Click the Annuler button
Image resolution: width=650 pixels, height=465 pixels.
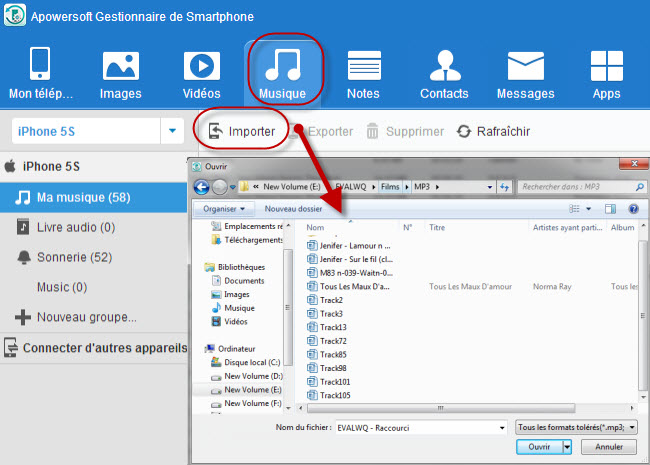pyautogui.click(x=609, y=447)
